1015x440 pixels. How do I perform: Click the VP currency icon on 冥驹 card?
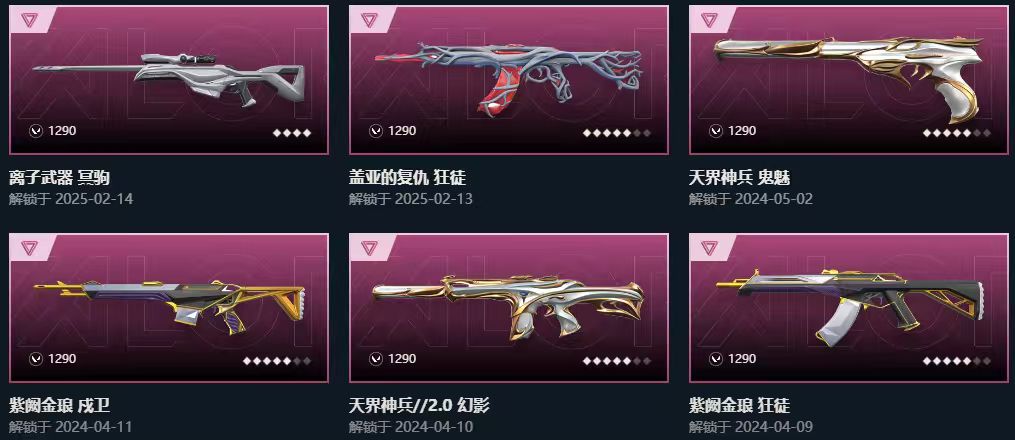tap(36, 131)
